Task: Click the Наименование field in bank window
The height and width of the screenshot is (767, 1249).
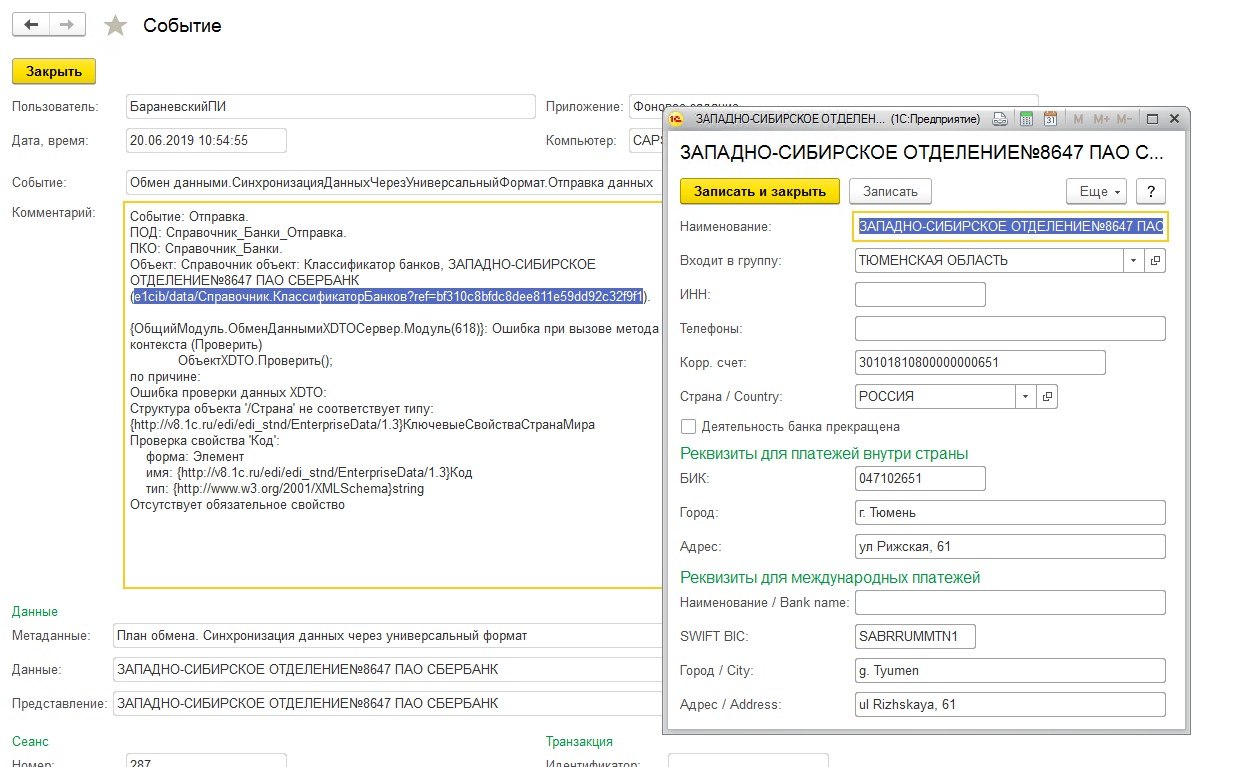Action: 1011,227
